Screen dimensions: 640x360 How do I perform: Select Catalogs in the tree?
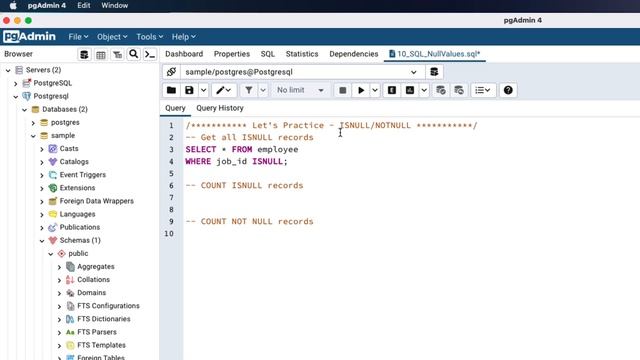[x=74, y=162]
